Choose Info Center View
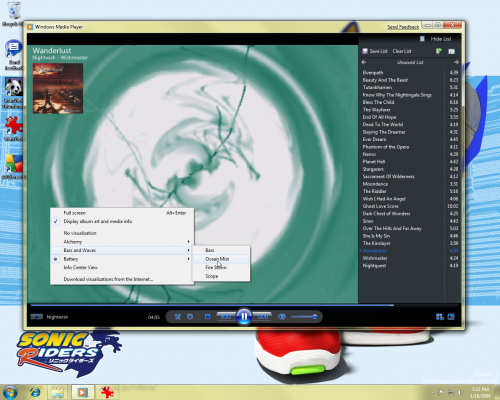Viewport: 500px width, 400px height. [x=122, y=267]
